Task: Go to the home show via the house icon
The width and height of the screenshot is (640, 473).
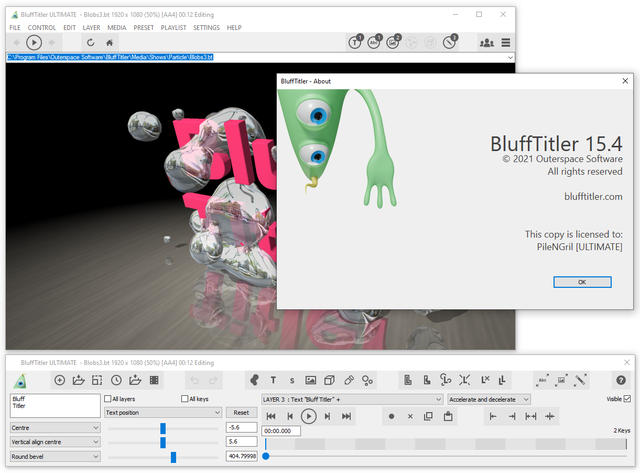Action: (x=109, y=42)
